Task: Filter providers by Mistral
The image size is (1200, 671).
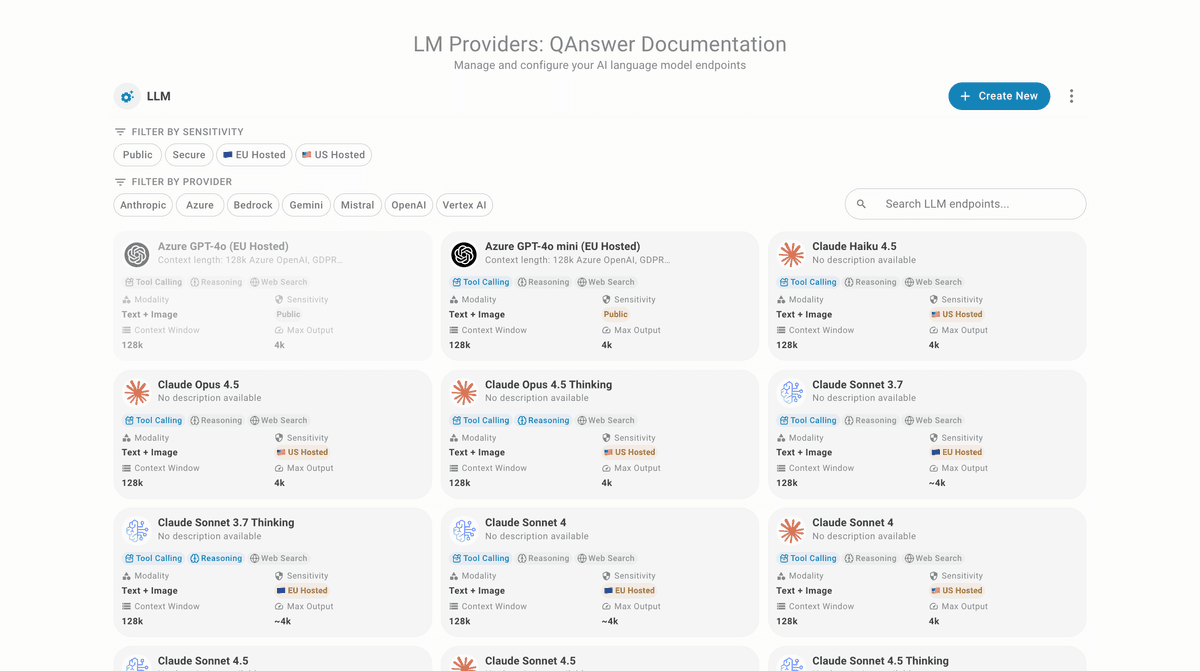Action: click(357, 205)
